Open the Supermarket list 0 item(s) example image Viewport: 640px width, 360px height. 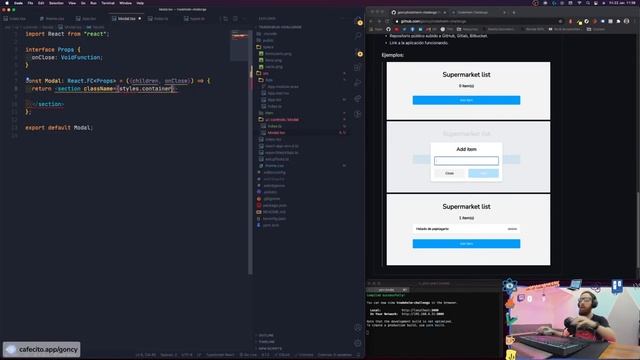point(468,91)
